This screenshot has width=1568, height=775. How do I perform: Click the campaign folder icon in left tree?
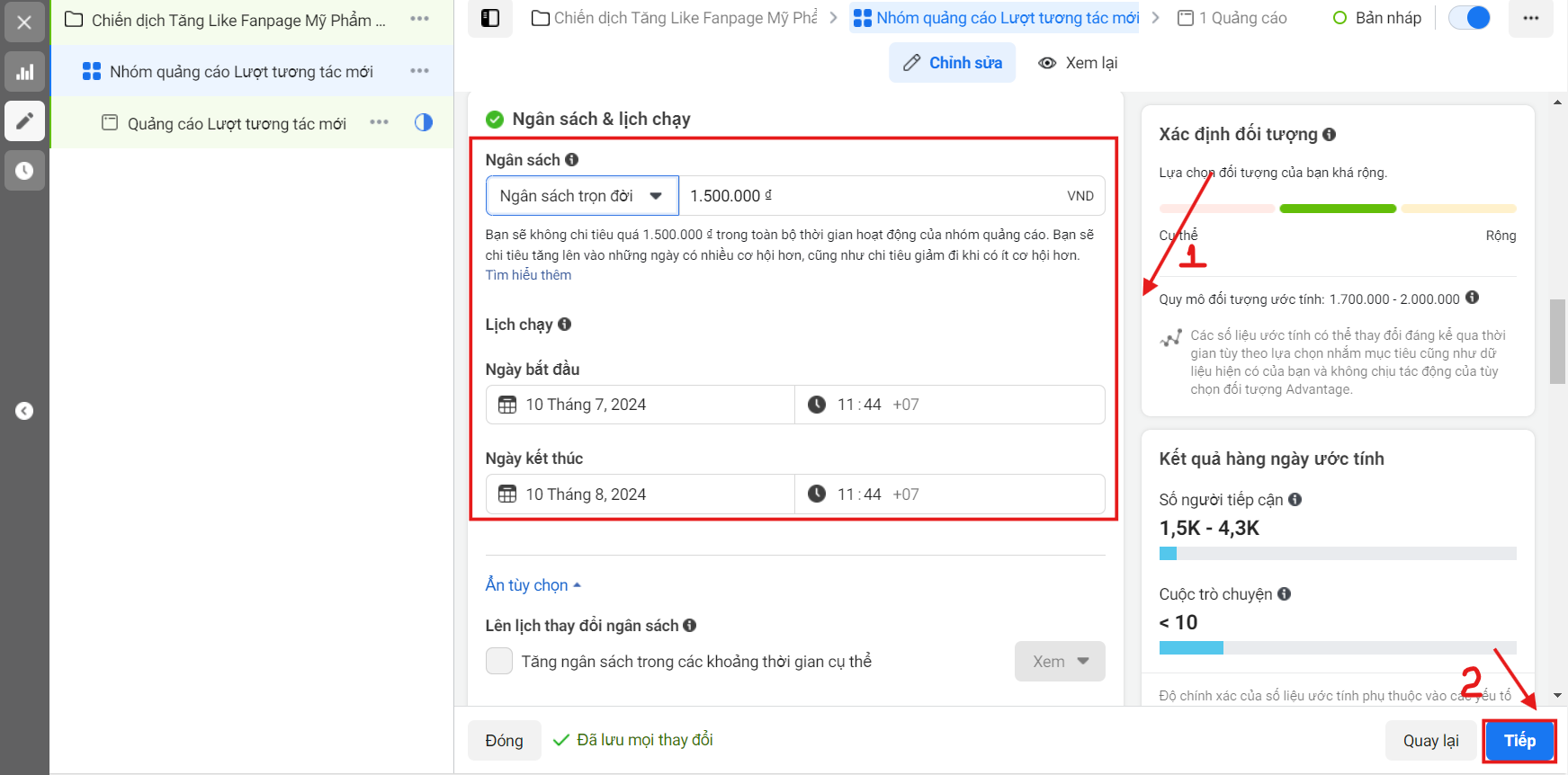[74, 20]
